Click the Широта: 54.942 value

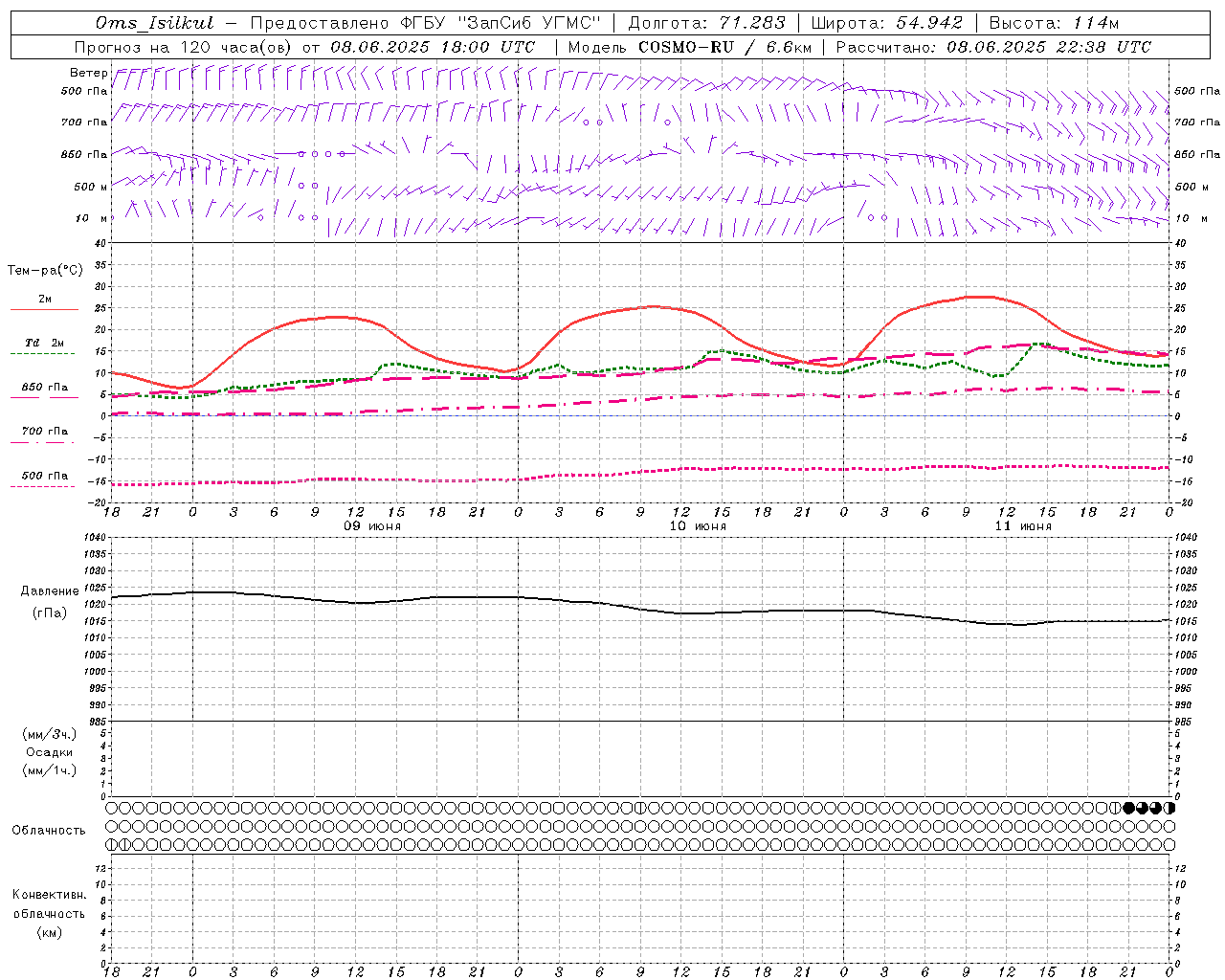point(886,23)
